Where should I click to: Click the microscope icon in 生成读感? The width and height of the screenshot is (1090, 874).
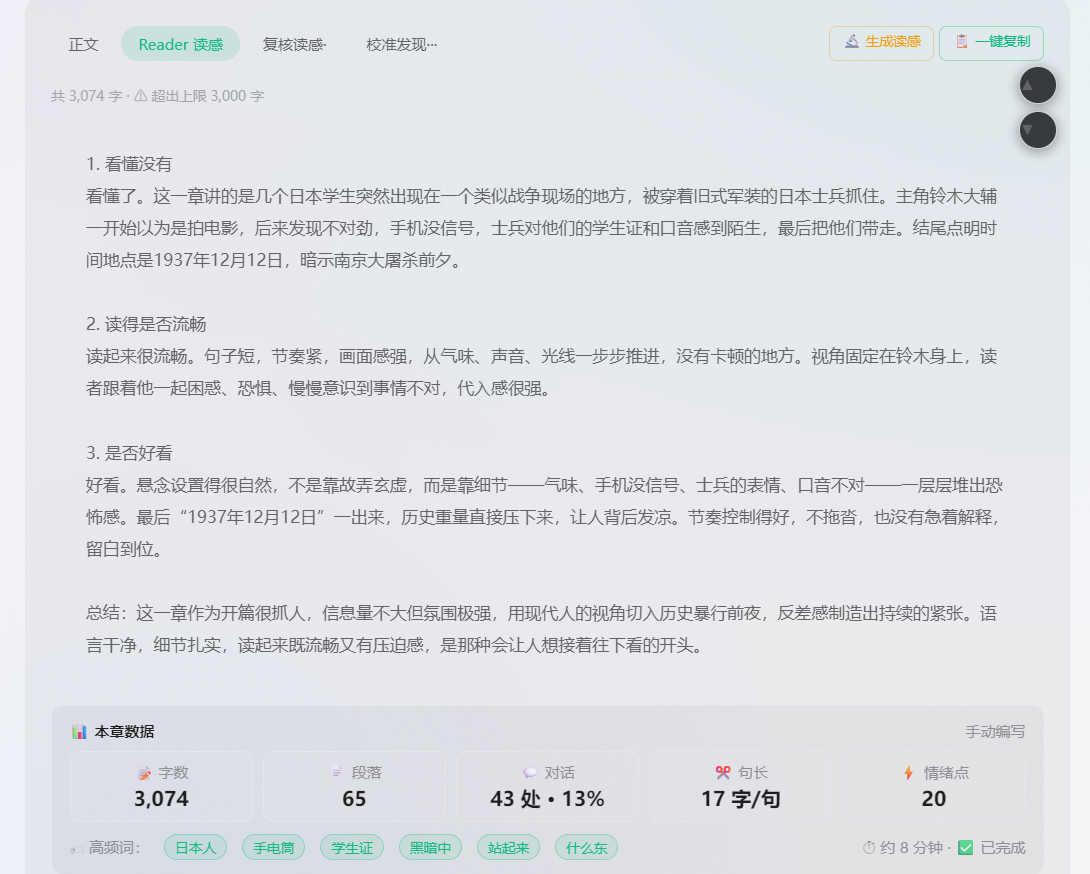[852, 42]
